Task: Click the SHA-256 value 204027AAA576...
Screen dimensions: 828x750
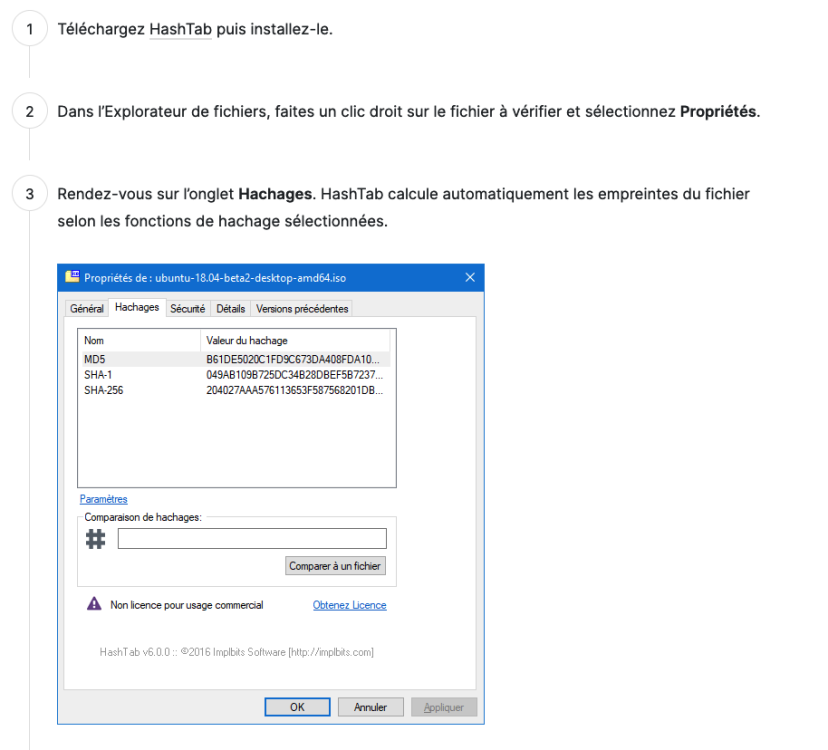Action: coord(294,390)
